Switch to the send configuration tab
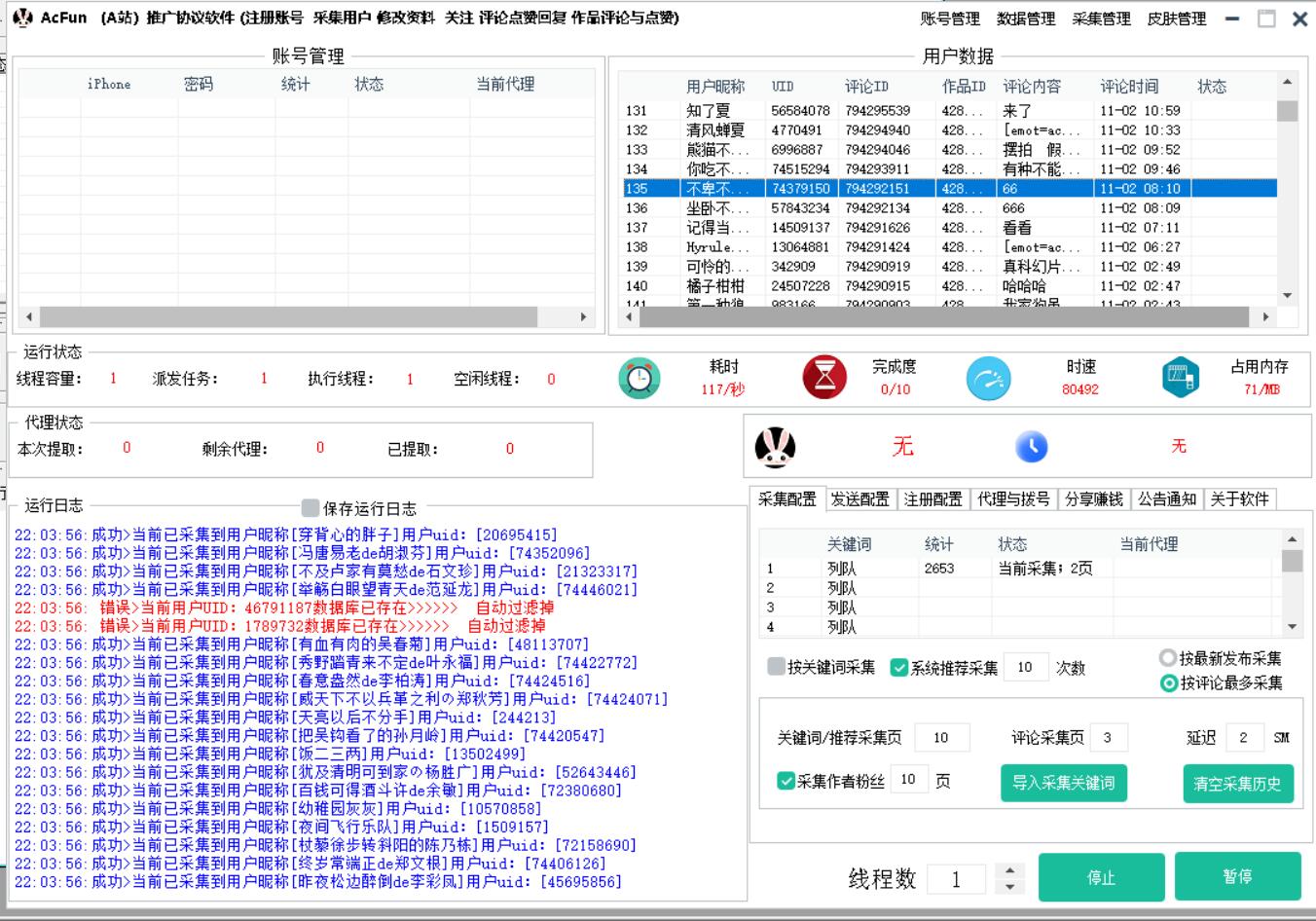 coord(859,499)
